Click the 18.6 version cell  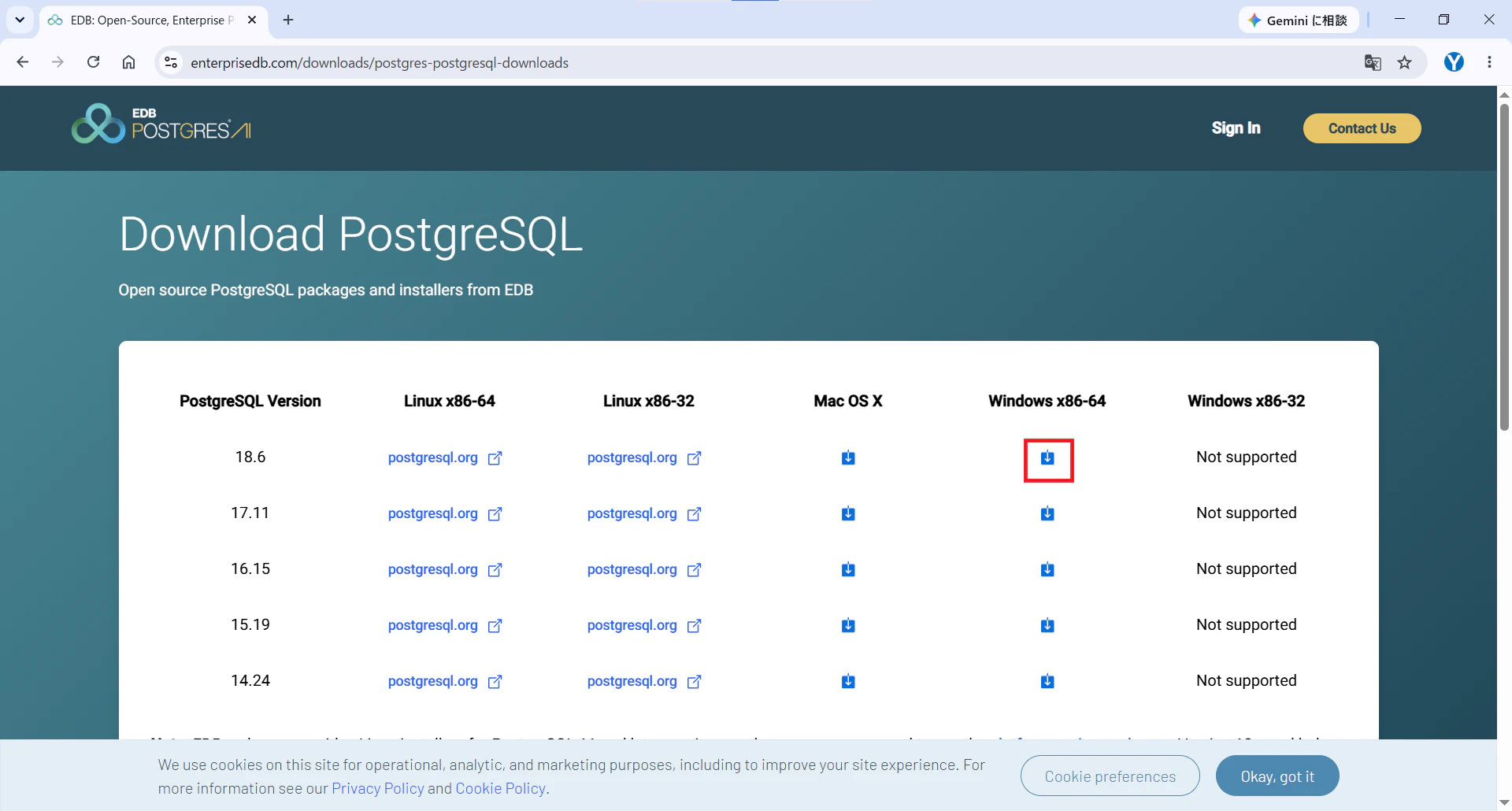pos(250,457)
